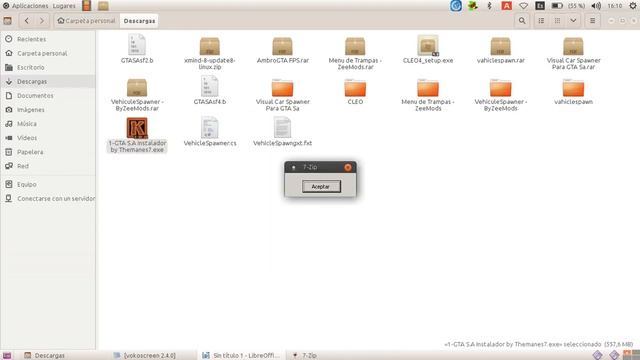The image size is (640, 360).
Task: Switch to 7-Zip taskbar entry
Action: (305, 356)
